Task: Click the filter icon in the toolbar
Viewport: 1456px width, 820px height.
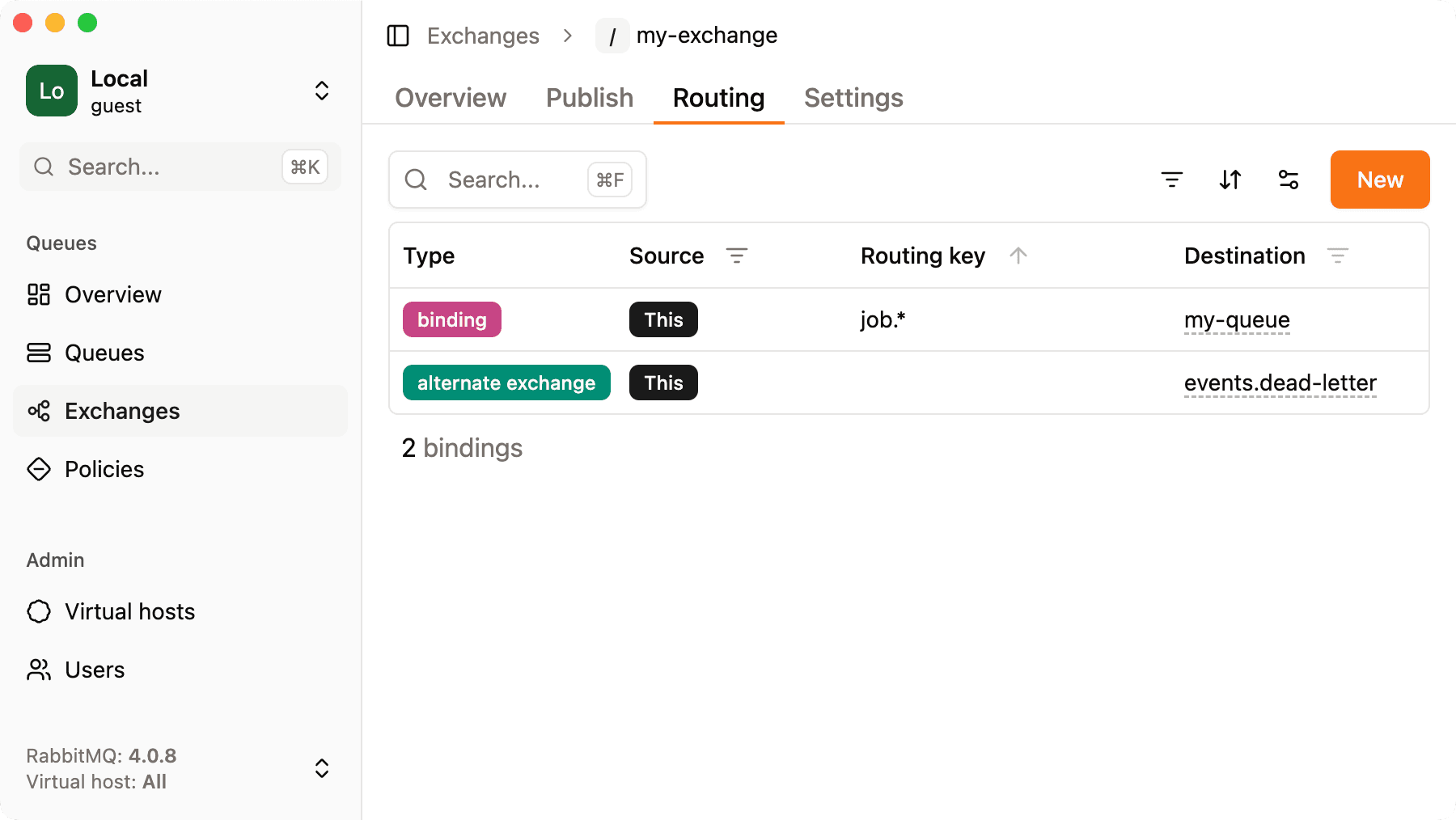Action: [1172, 180]
